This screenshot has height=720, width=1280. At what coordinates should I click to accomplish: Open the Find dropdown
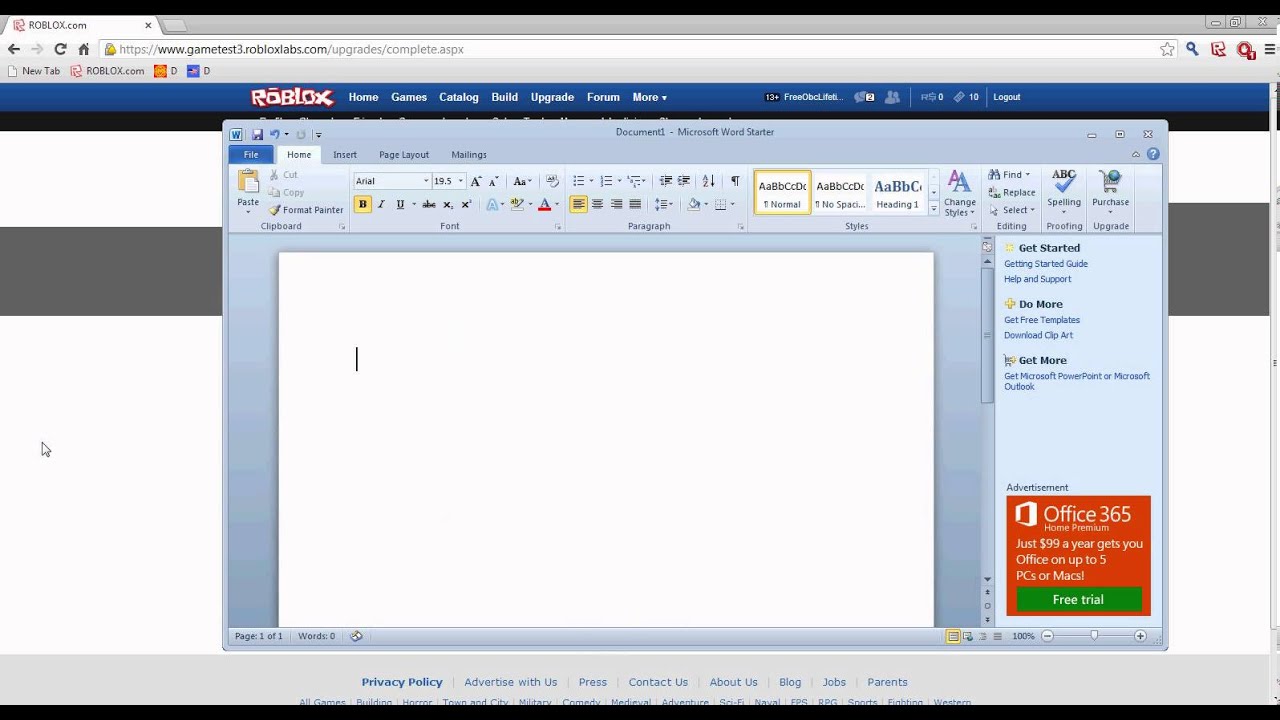pyautogui.click(x=1009, y=174)
